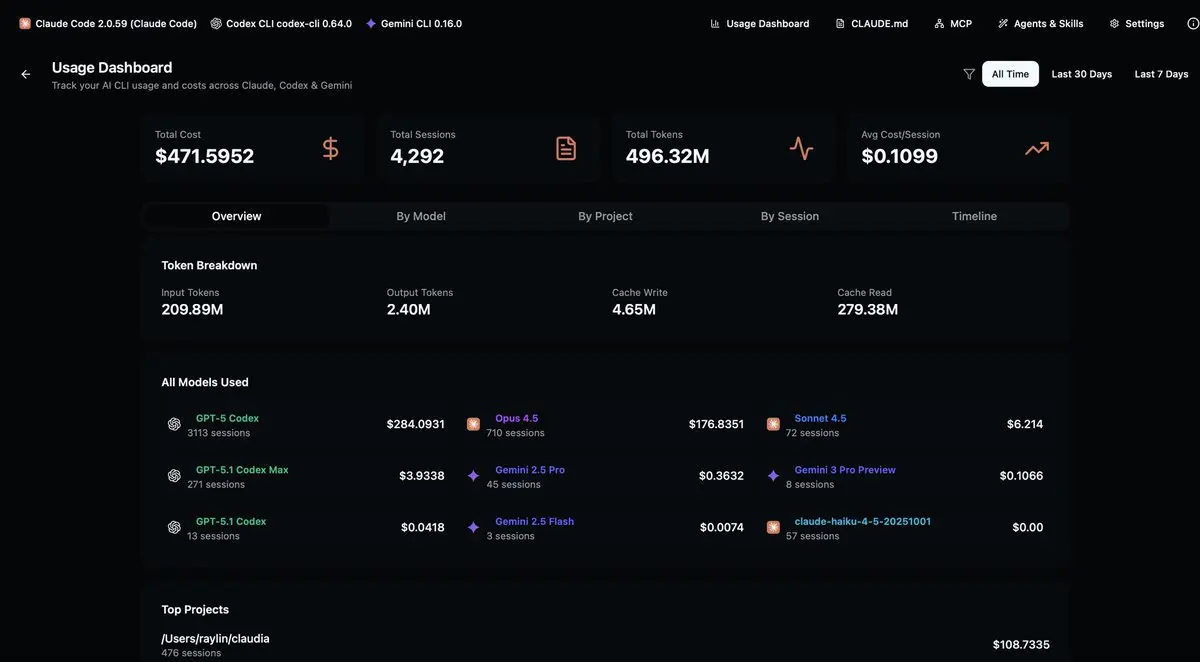Click the OpenAI icon beside GPT-5.1 Codex 13 sessions

tap(174, 527)
